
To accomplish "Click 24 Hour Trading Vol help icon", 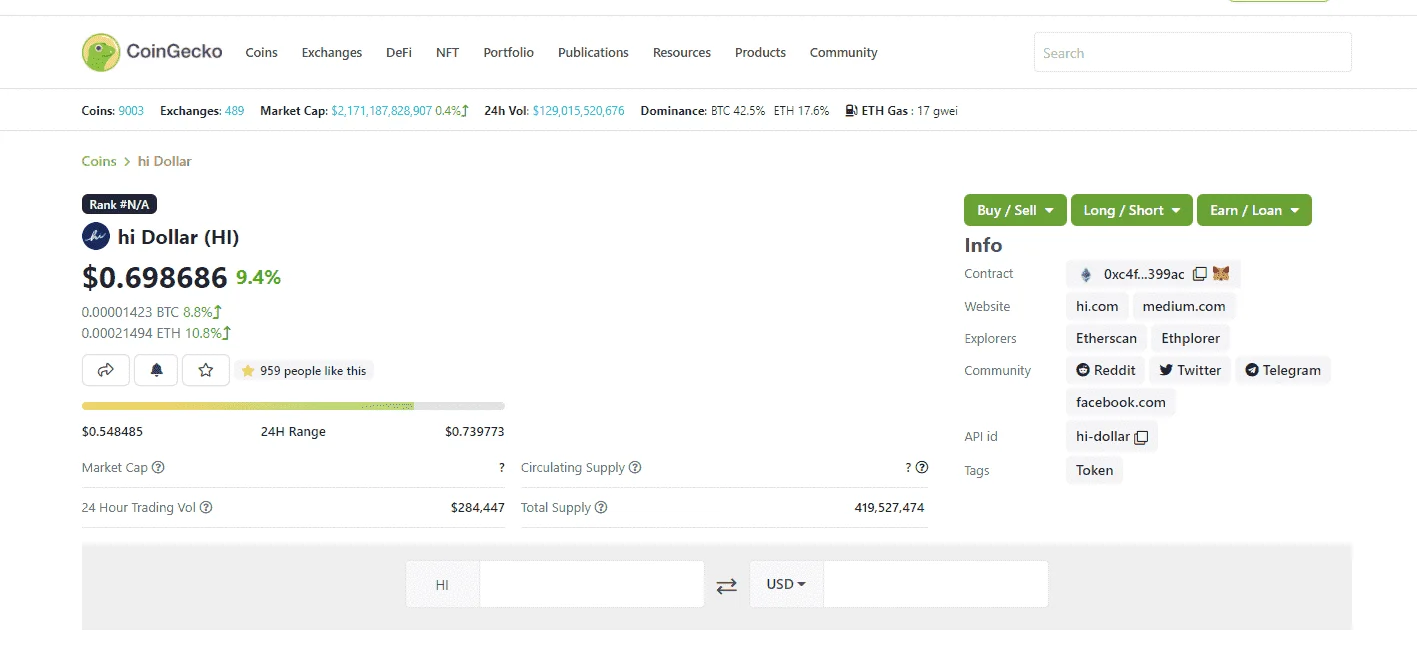I will (x=206, y=507).
